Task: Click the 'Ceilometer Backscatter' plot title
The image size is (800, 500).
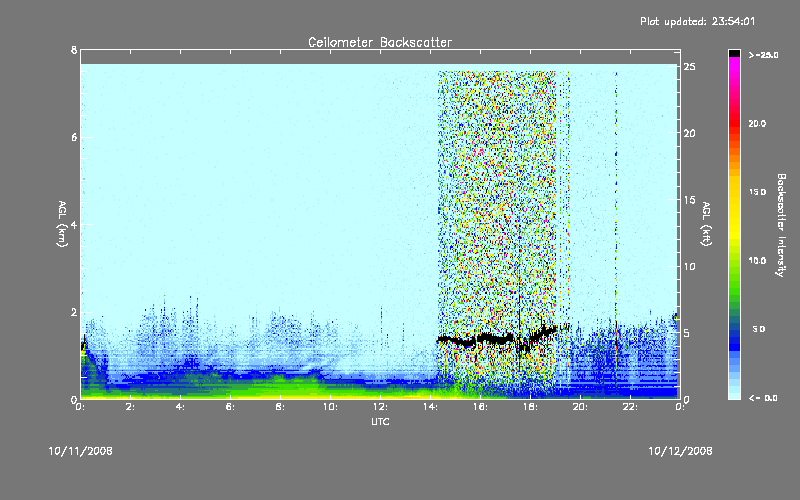Action: click(x=380, y=42)
